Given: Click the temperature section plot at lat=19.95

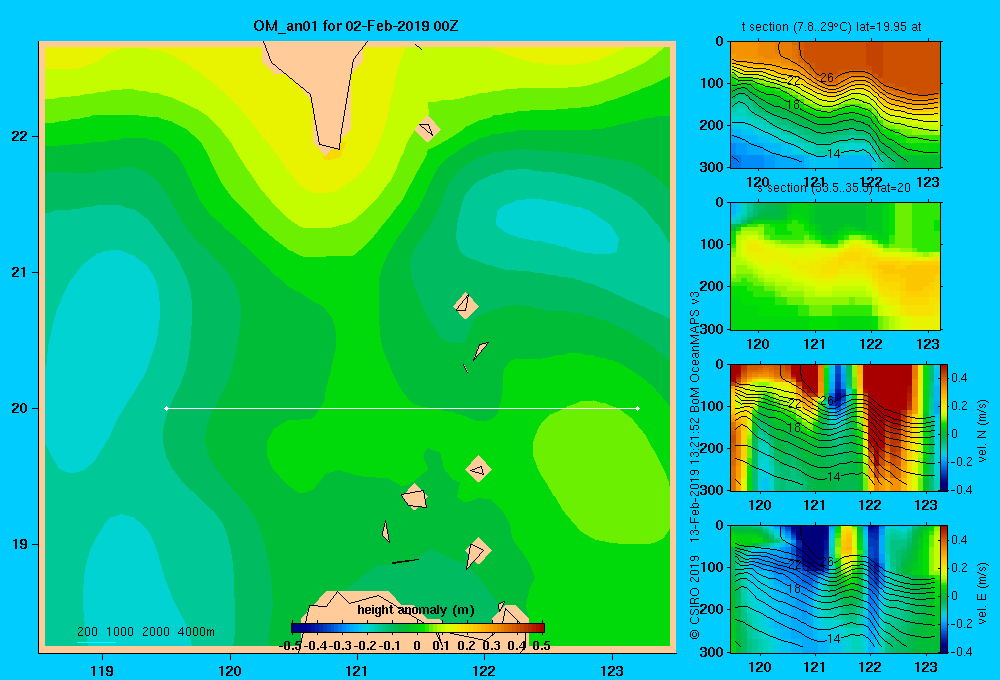Looking at the screenshot, I should tap(835, 105).
